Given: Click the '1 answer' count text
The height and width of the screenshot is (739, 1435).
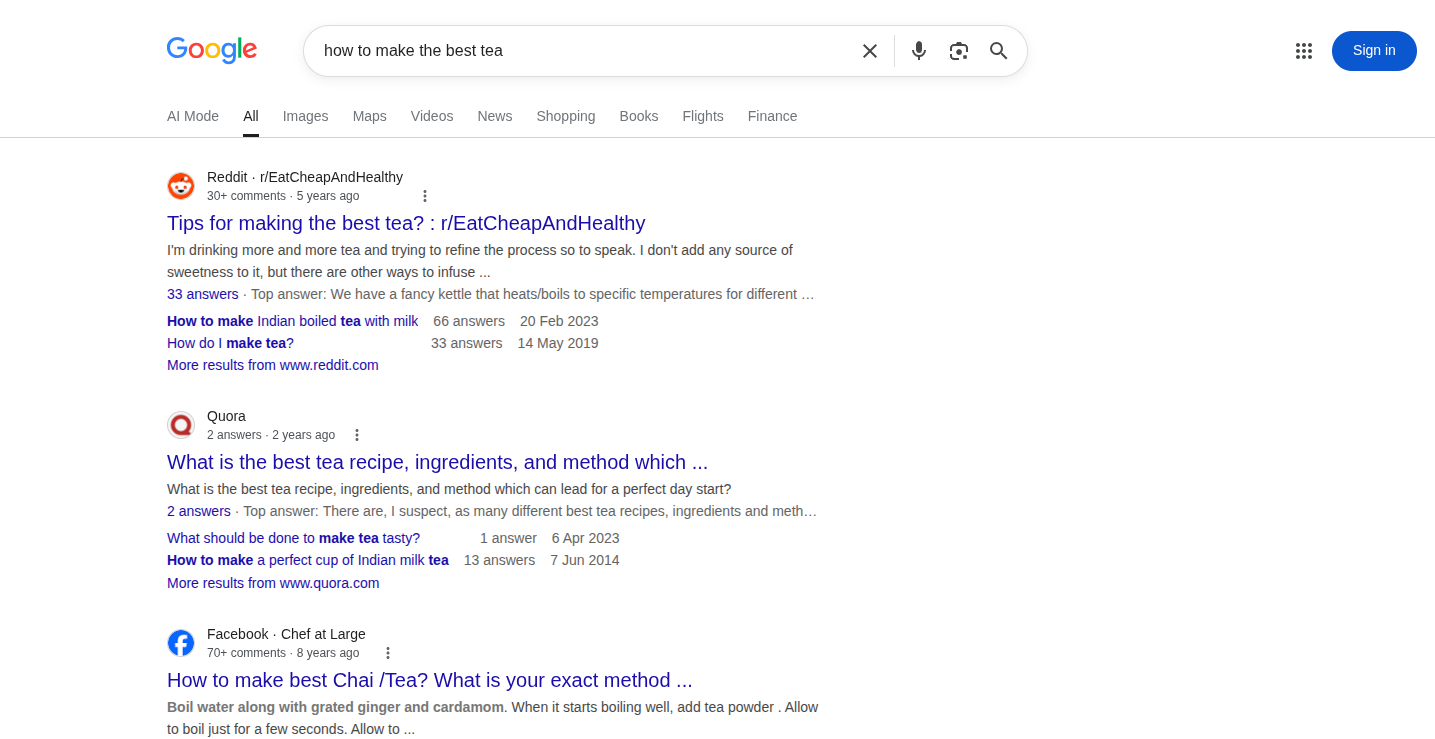Looking at the screenshot, I should (508, 538).
